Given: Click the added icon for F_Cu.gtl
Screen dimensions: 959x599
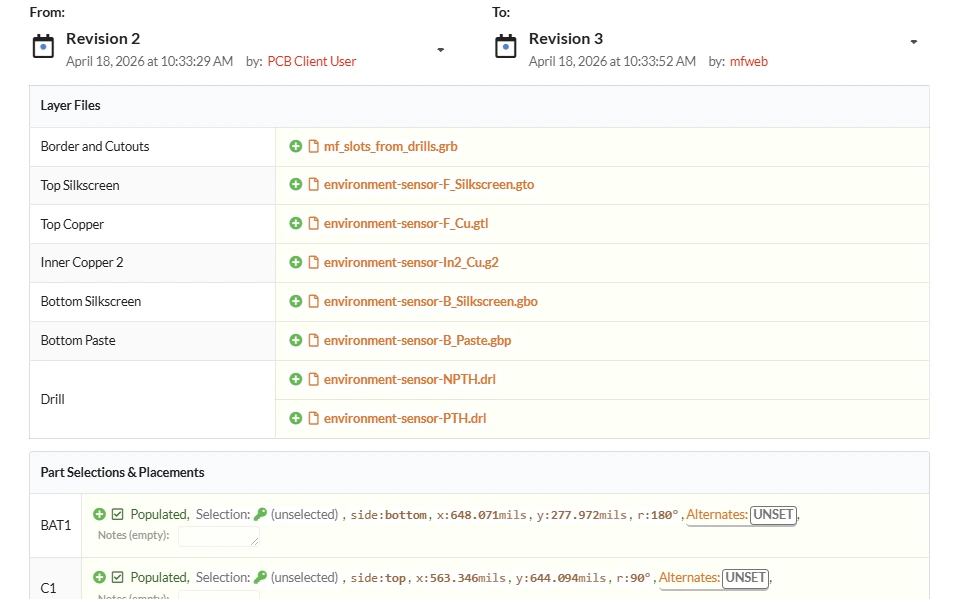Looking at the screenshot, I should 295,223.
